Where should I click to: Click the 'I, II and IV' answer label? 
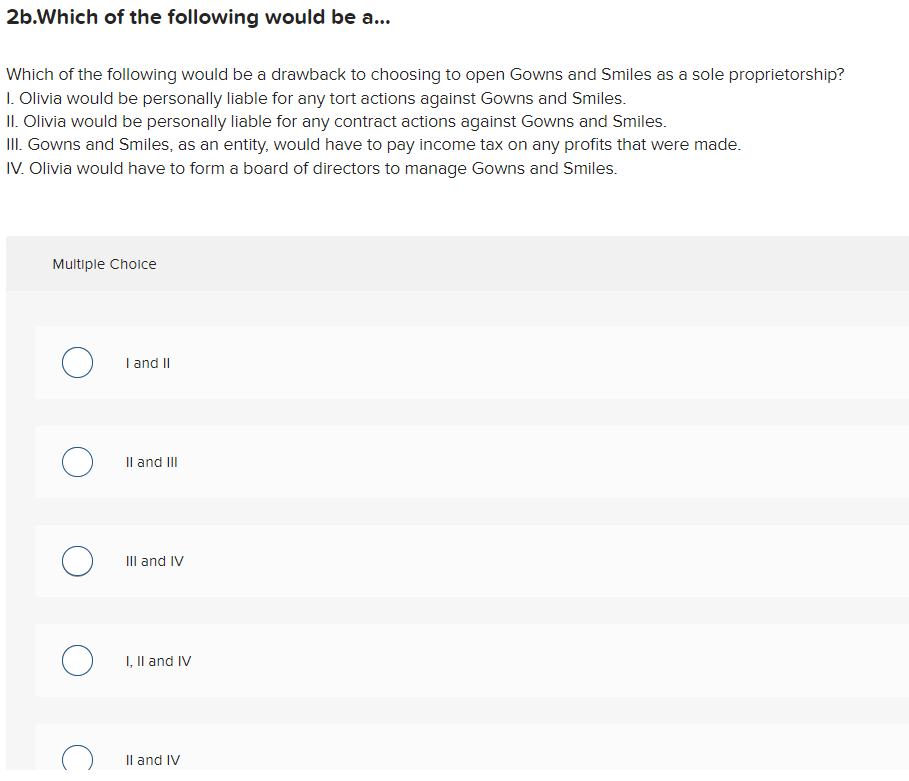[x=159, y=661]
